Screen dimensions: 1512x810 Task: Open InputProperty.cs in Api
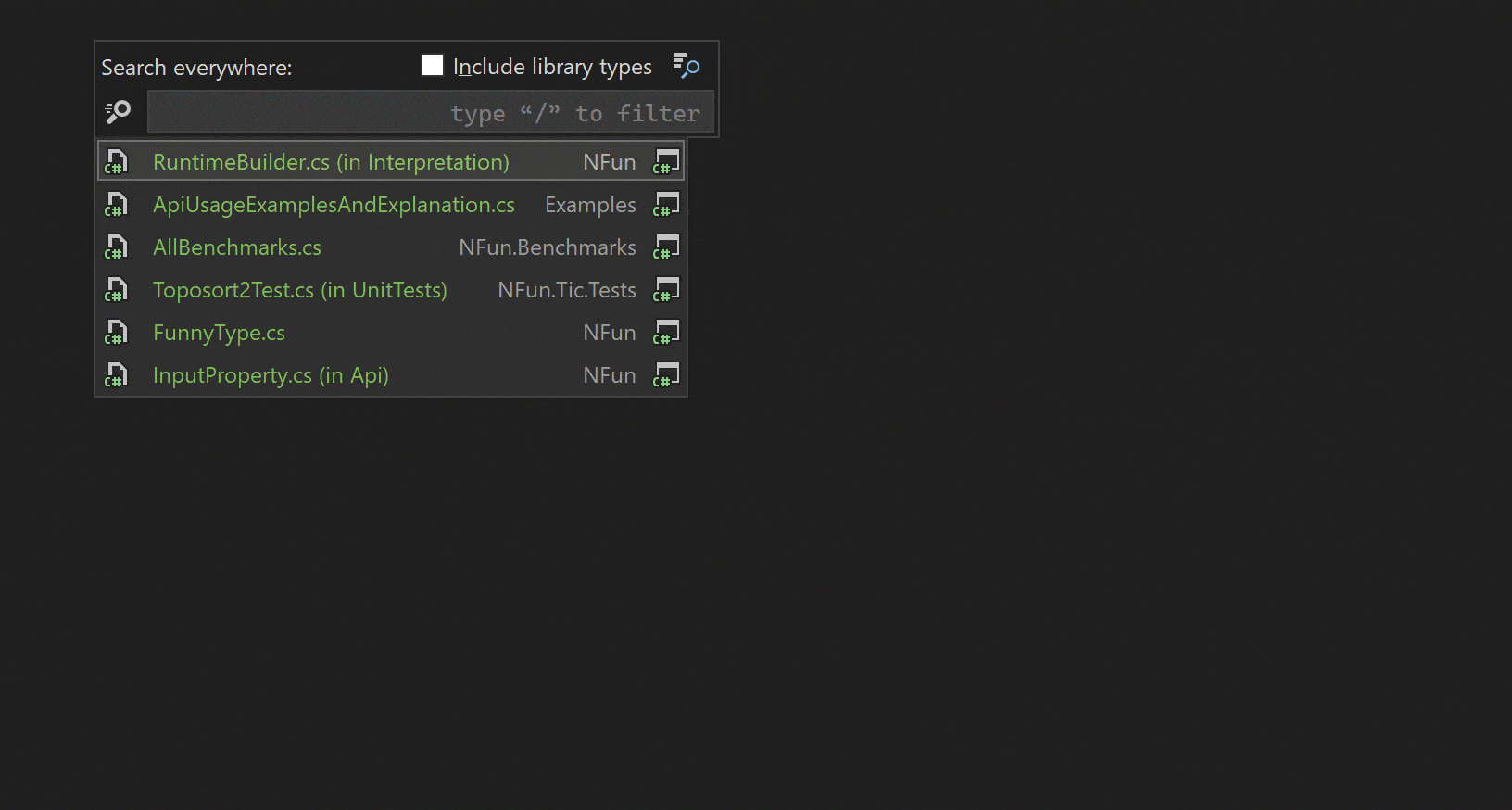click(x=391, y=374)
